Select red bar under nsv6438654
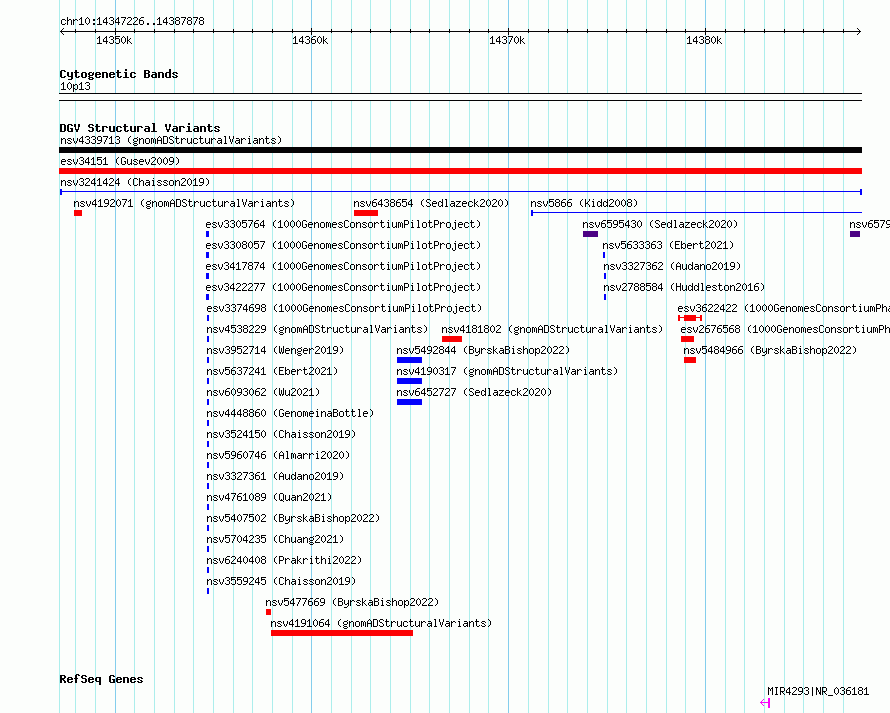890x713 pixels. click(366, 213)
